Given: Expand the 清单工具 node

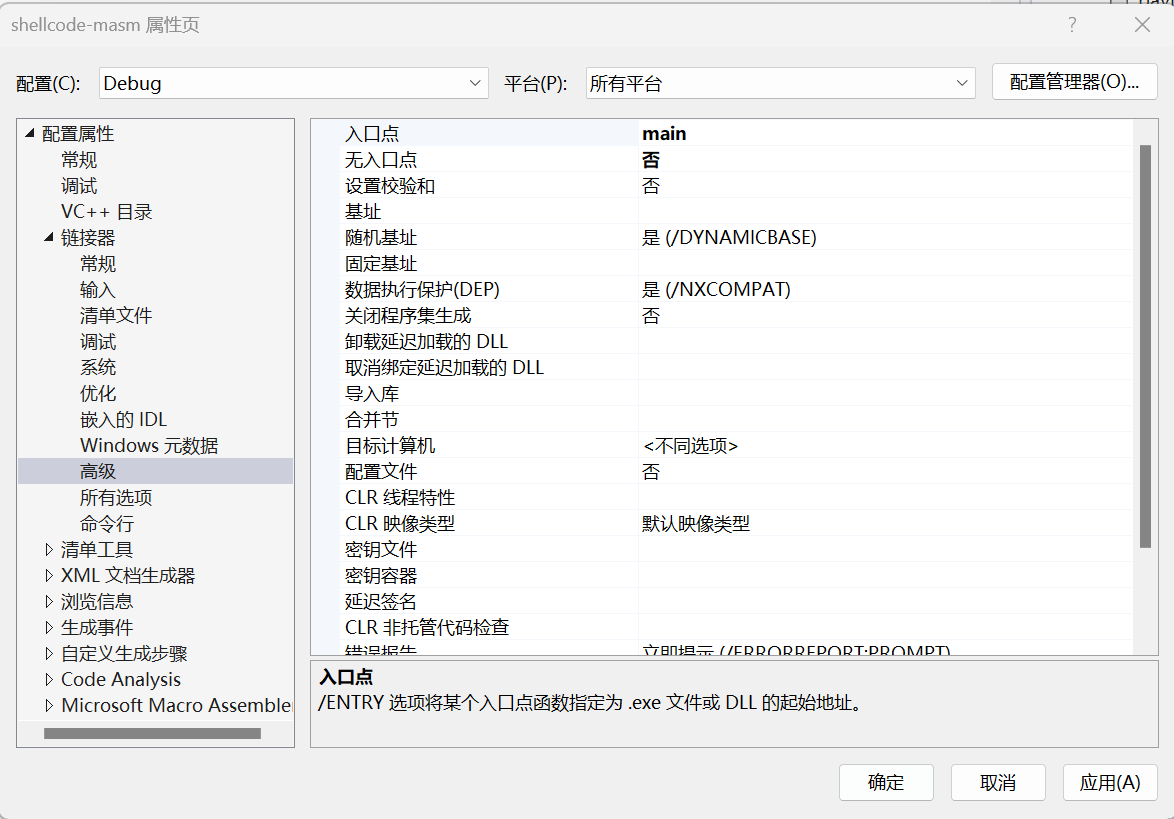Looking at the screenshot, I should [x=49, y=550].
